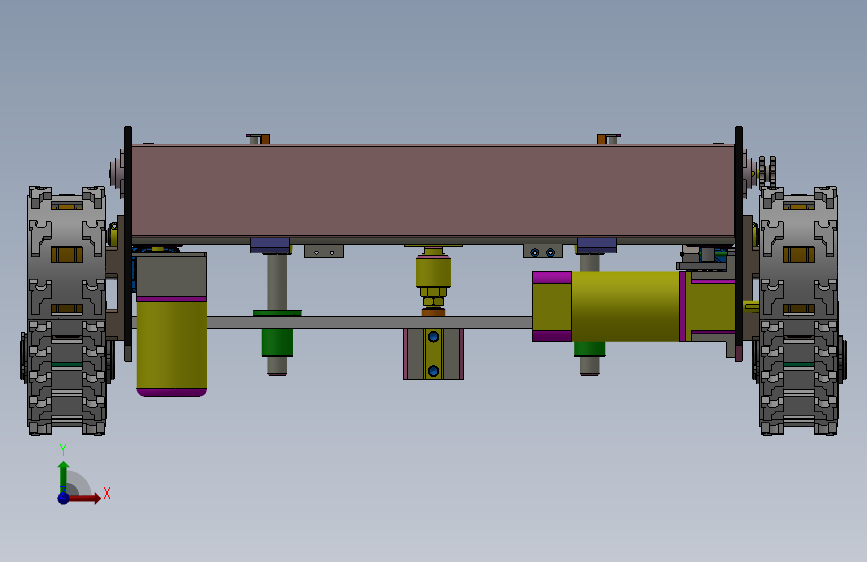This screenshot has width=867, height=562.
Task: Select the lower blue bolt on center bracket
Action: (x=434, y=371)
